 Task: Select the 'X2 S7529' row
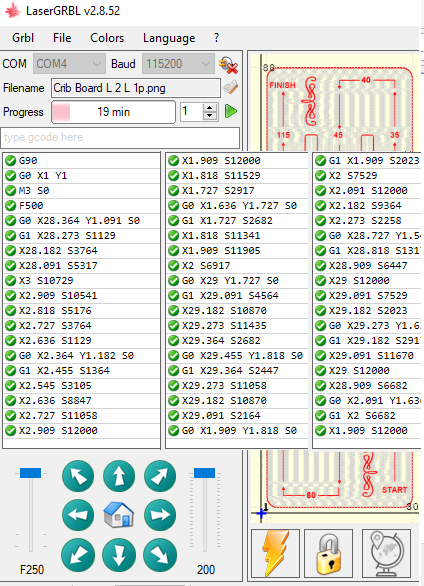pos(367,176)
